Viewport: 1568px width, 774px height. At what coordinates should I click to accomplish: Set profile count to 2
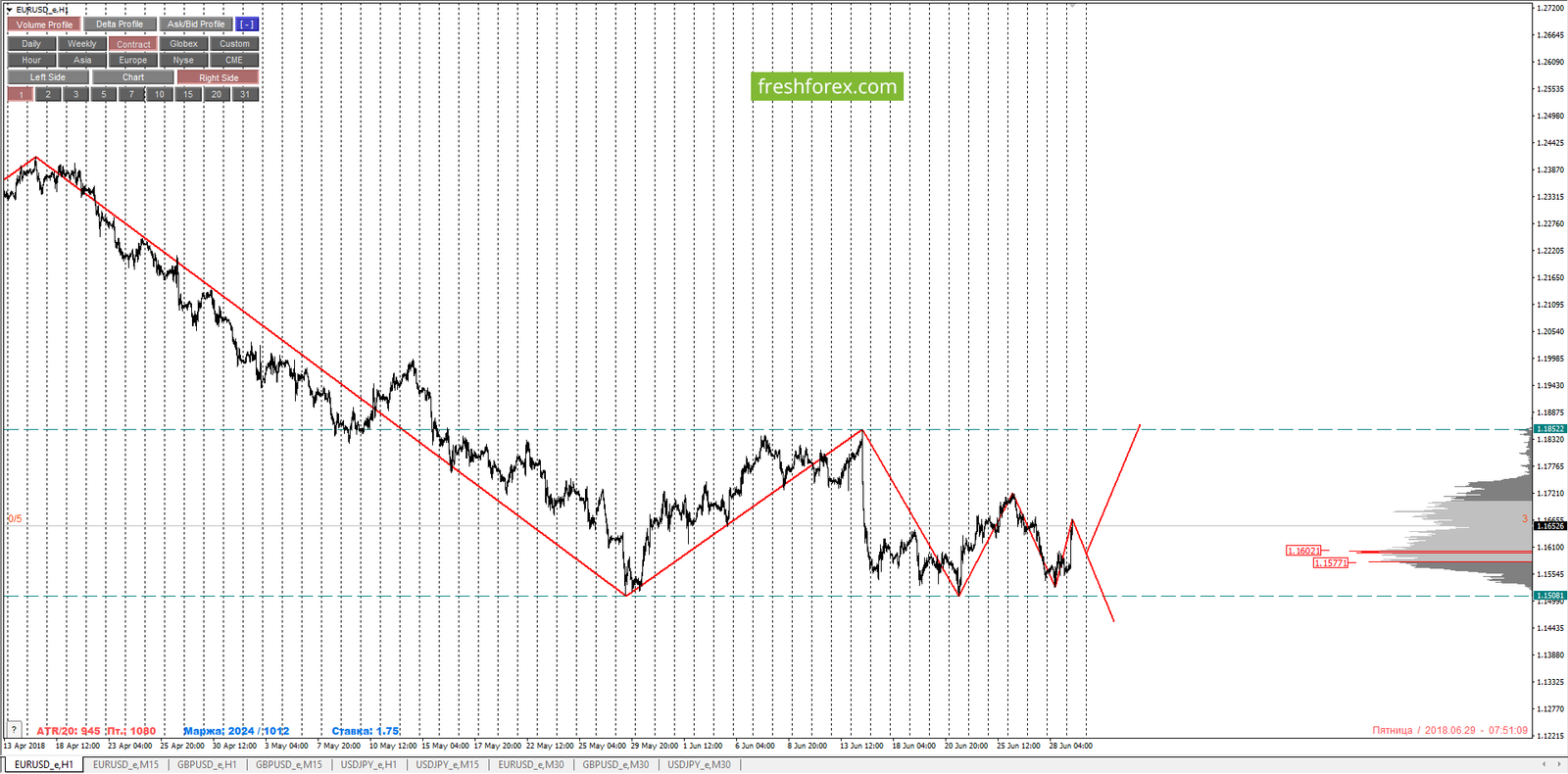point(48,95)
